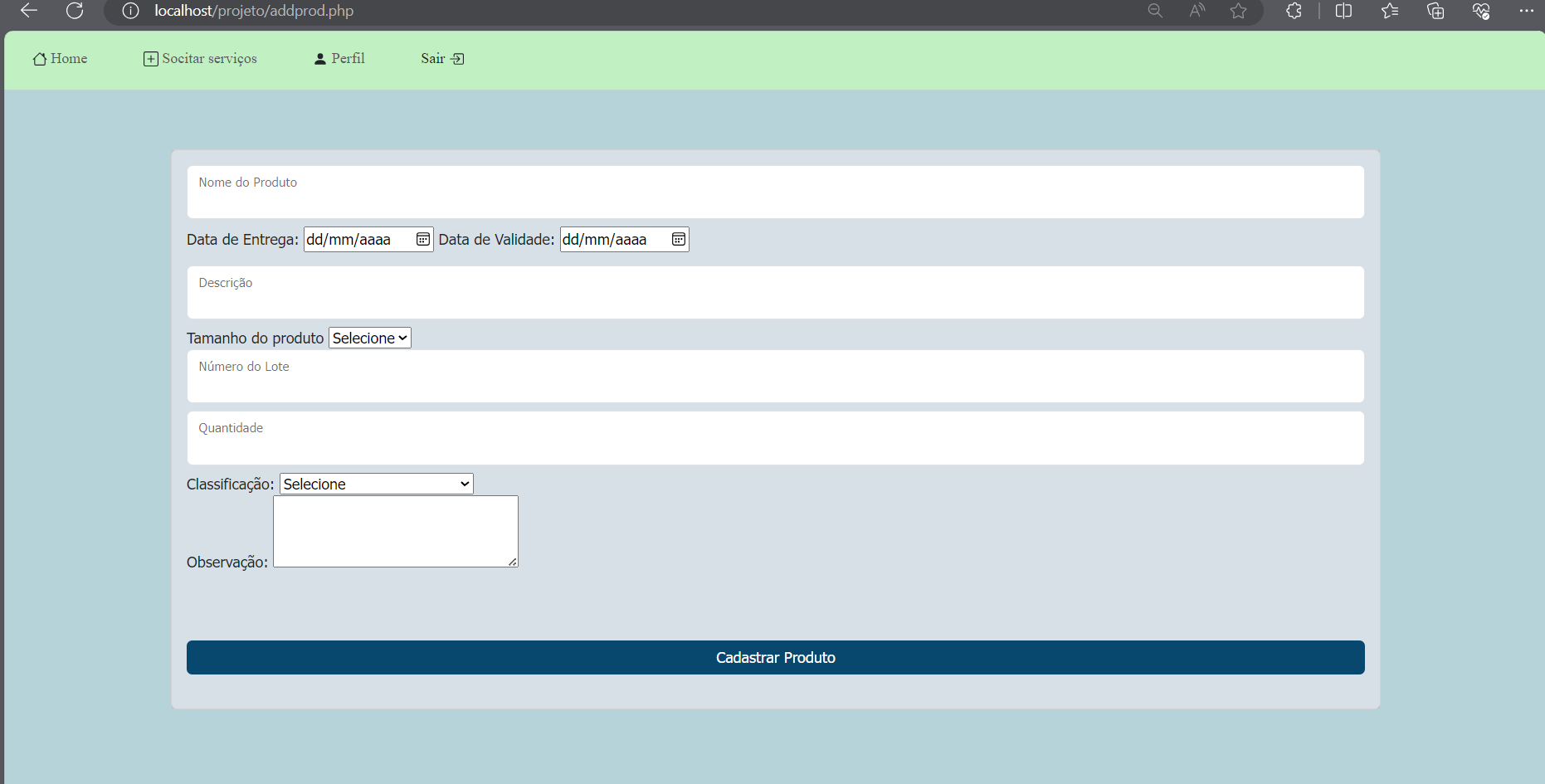Click the browser refresh icon

pos(75,11)
